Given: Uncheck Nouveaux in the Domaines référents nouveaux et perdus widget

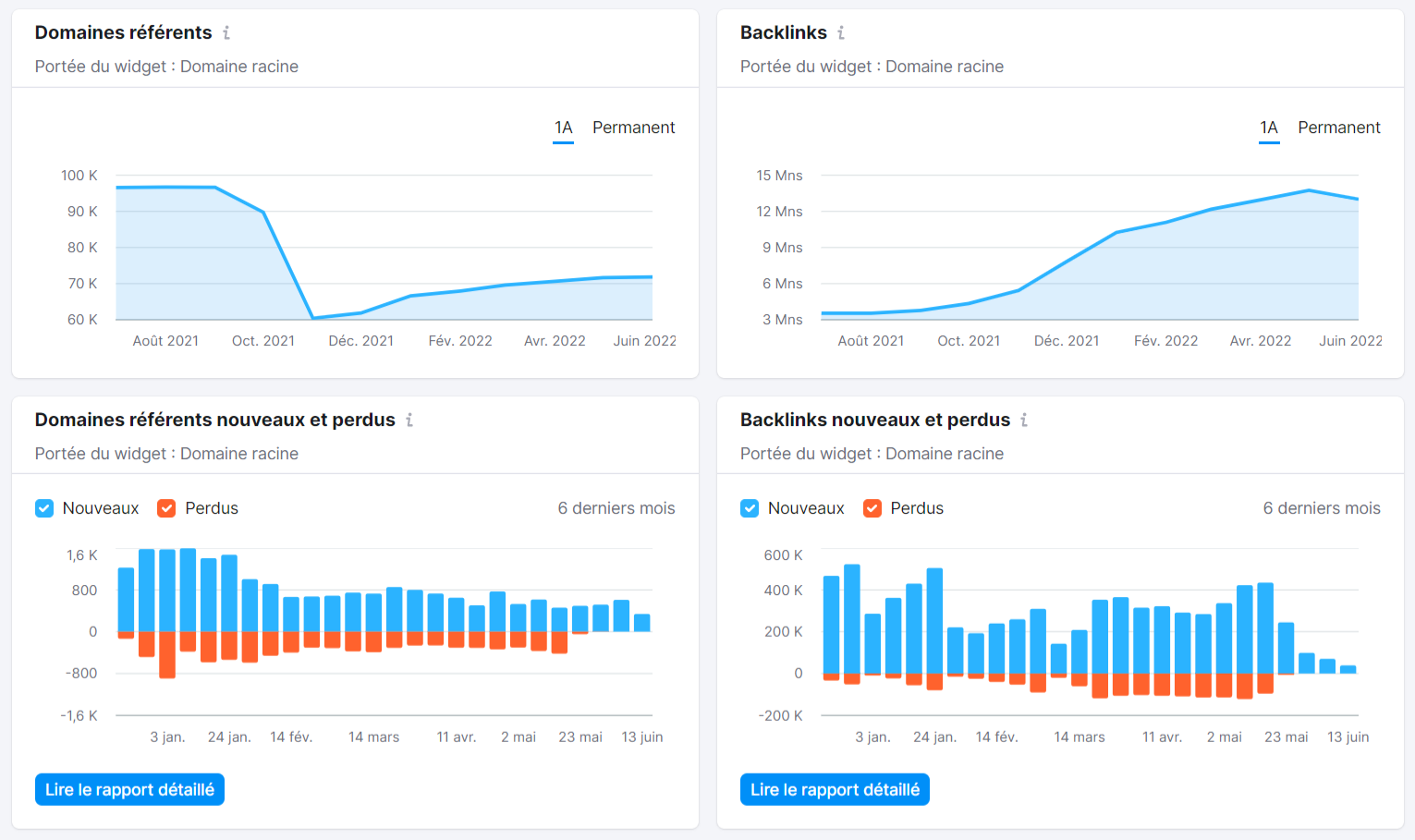Looking at the screenshot, I should pyautogui.click(x=43, y=507).
